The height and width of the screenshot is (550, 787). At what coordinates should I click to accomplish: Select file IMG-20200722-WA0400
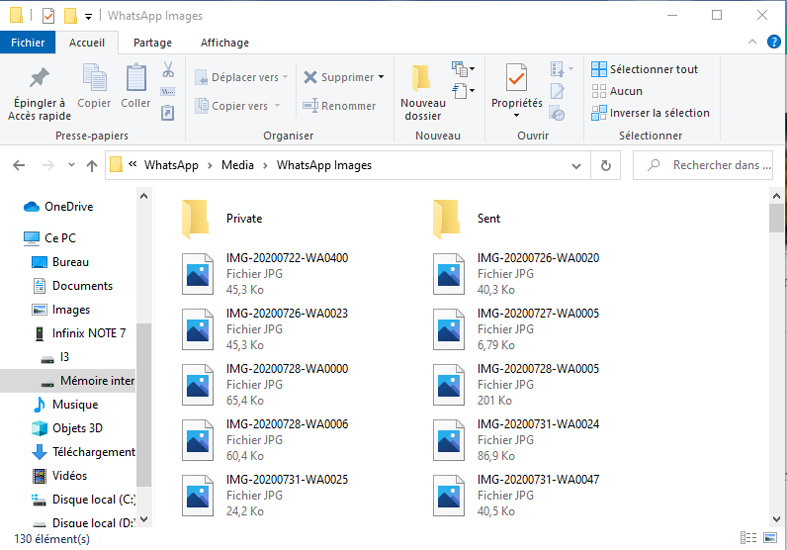(265, 273)
